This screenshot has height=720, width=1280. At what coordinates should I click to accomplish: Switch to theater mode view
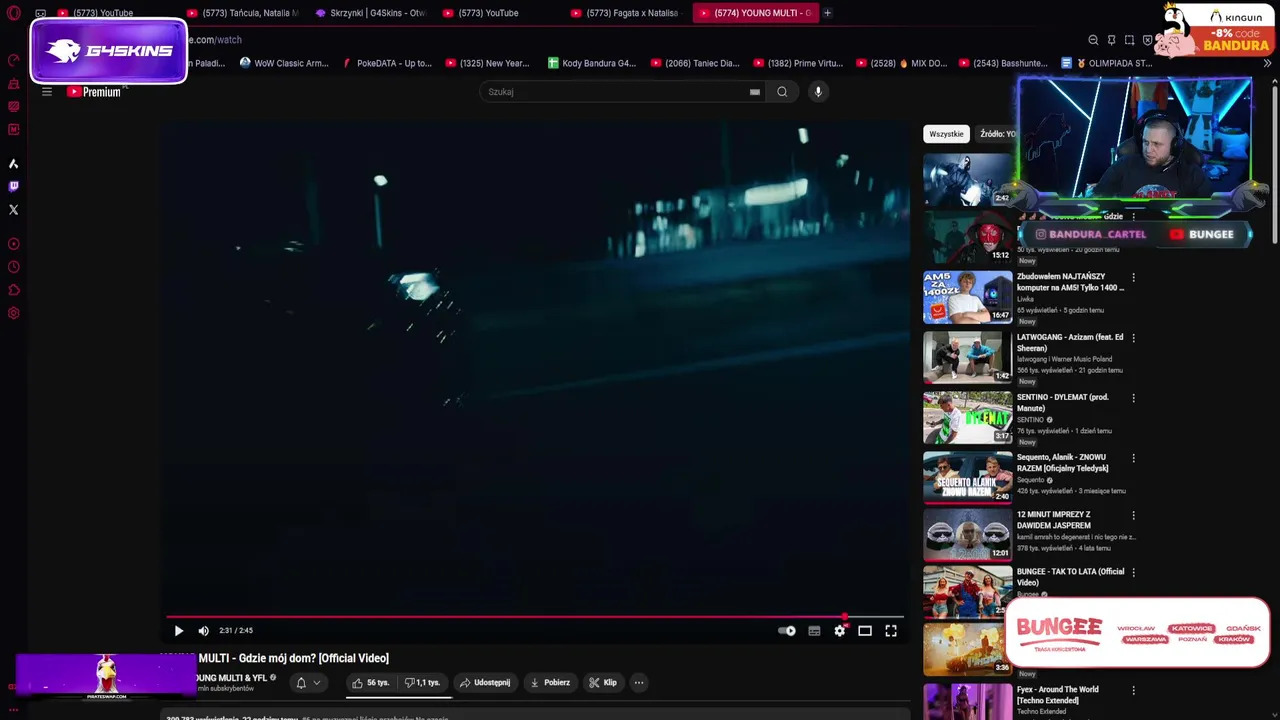click(865, 631)
